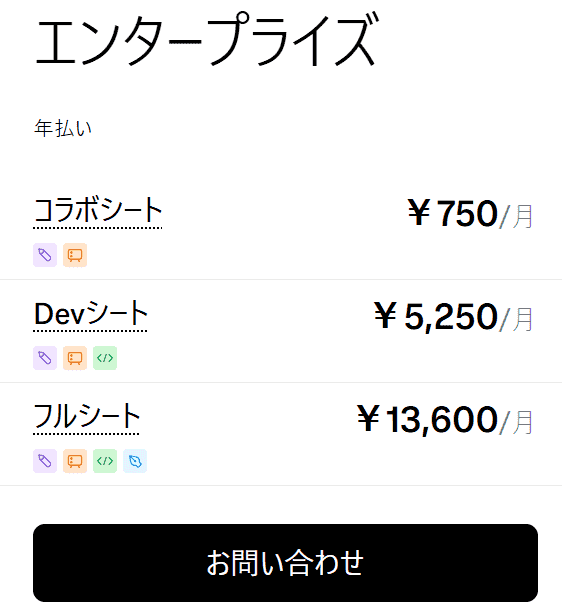The width and height of the screenshot is (562, 615).
Task: Click the blue pen-tool Design icon under フルシート
Action: click(x=135, y=461)
